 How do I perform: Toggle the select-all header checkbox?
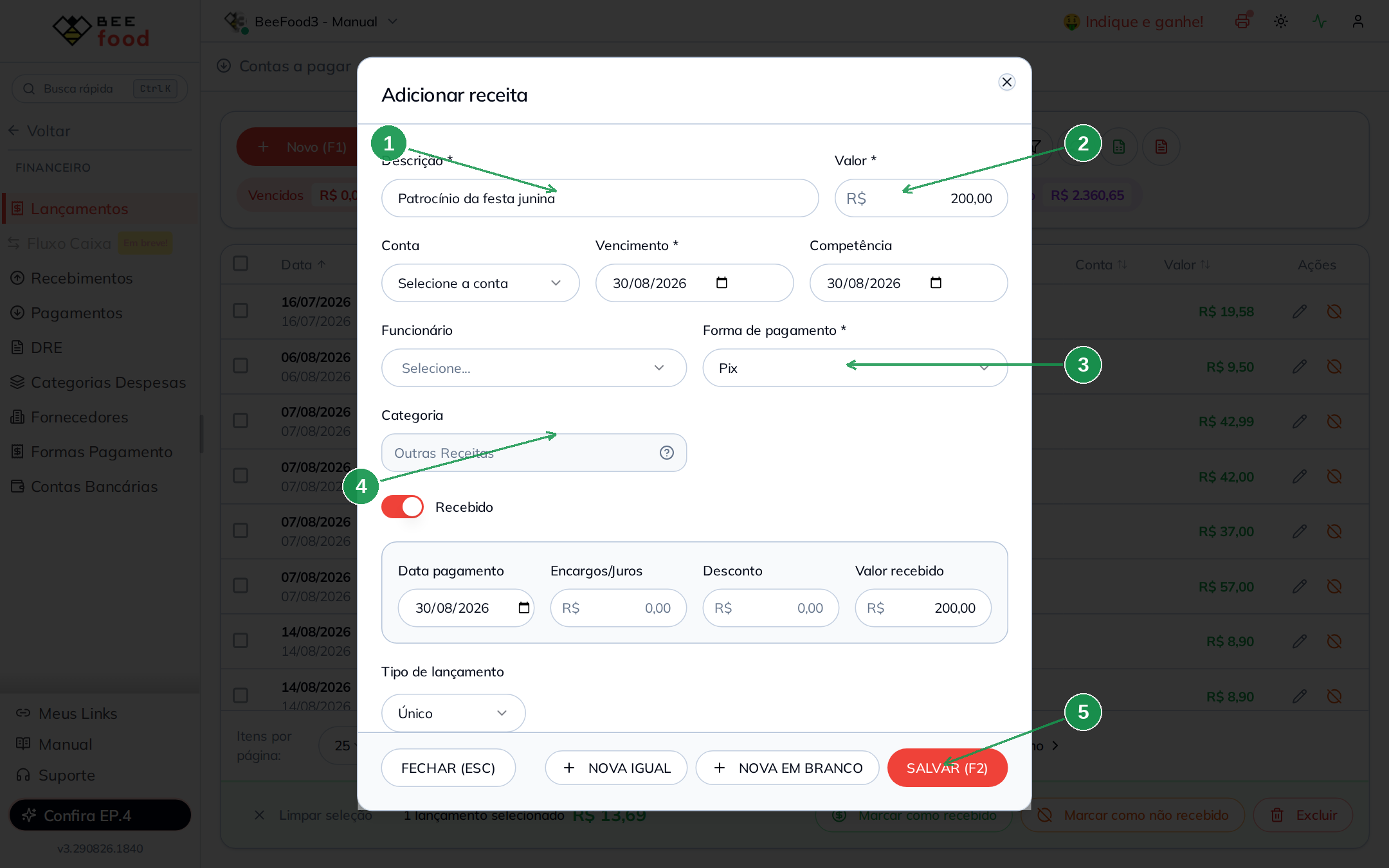(x=241, y=264)
